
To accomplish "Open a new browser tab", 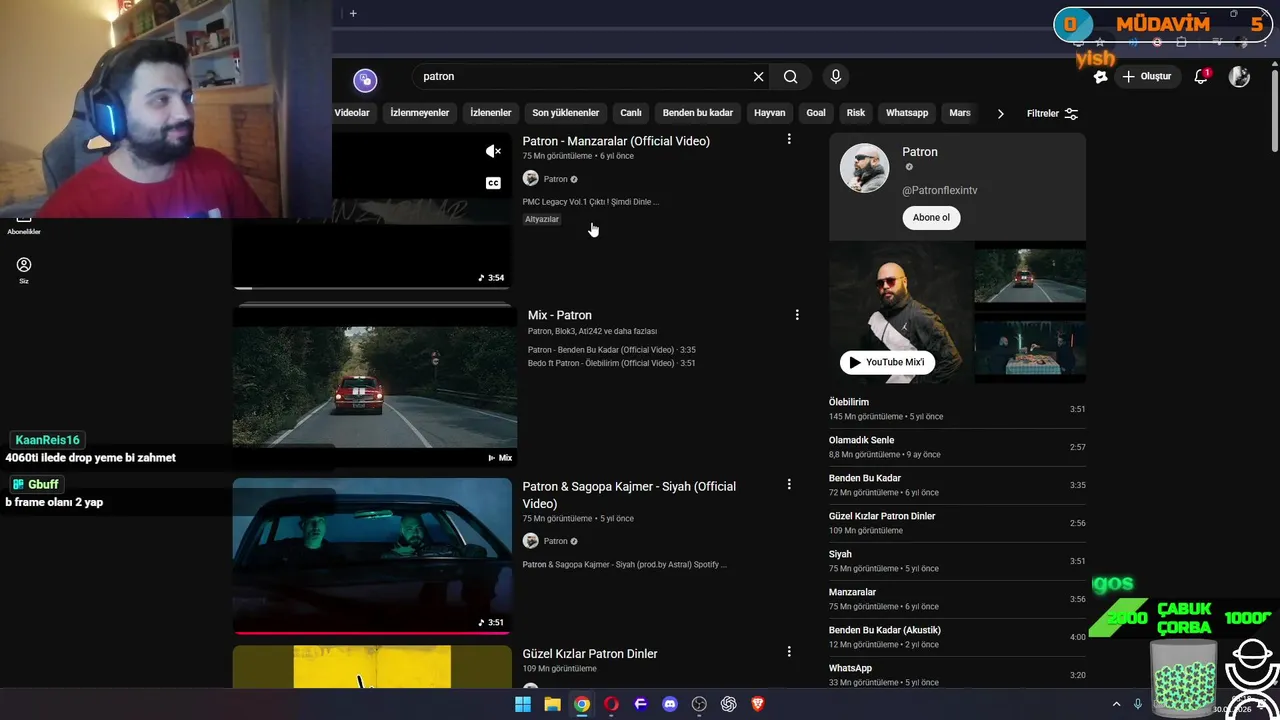I will pyautogui.click(x=353, y=13).
